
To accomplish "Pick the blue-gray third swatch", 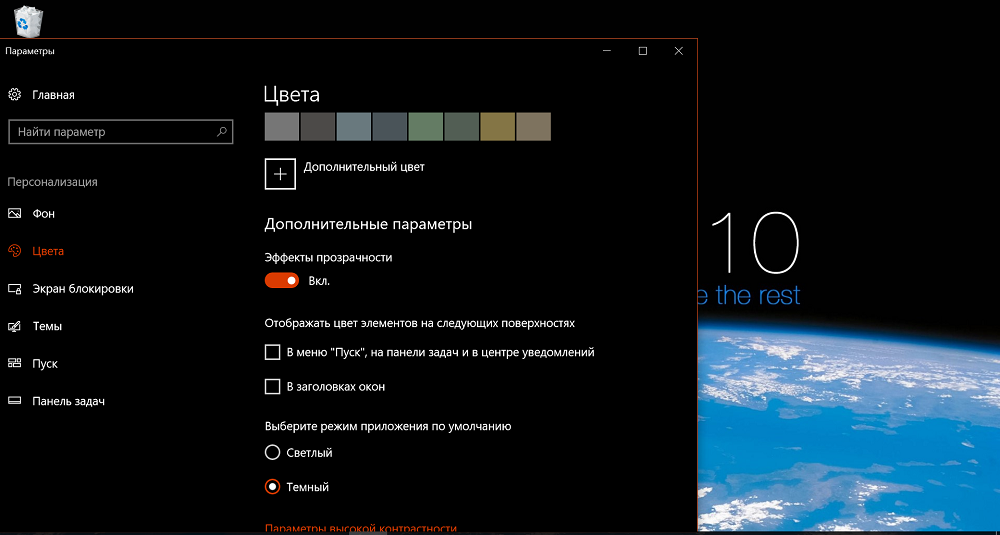I will (x=353, y=127).
